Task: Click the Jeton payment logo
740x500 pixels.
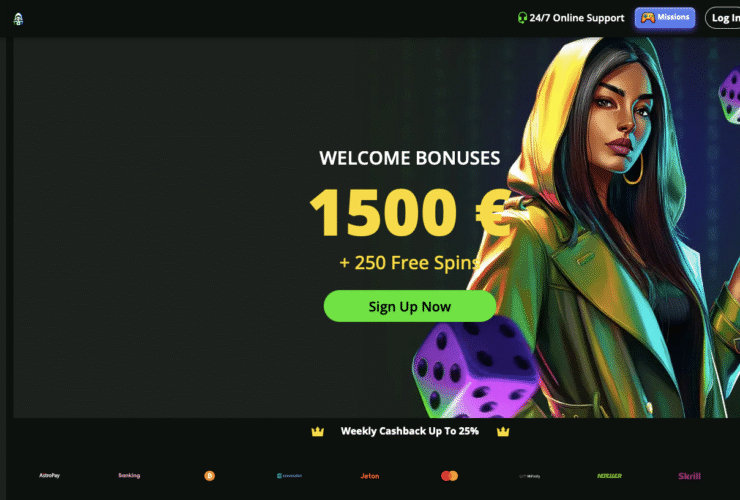Action: 370,476
